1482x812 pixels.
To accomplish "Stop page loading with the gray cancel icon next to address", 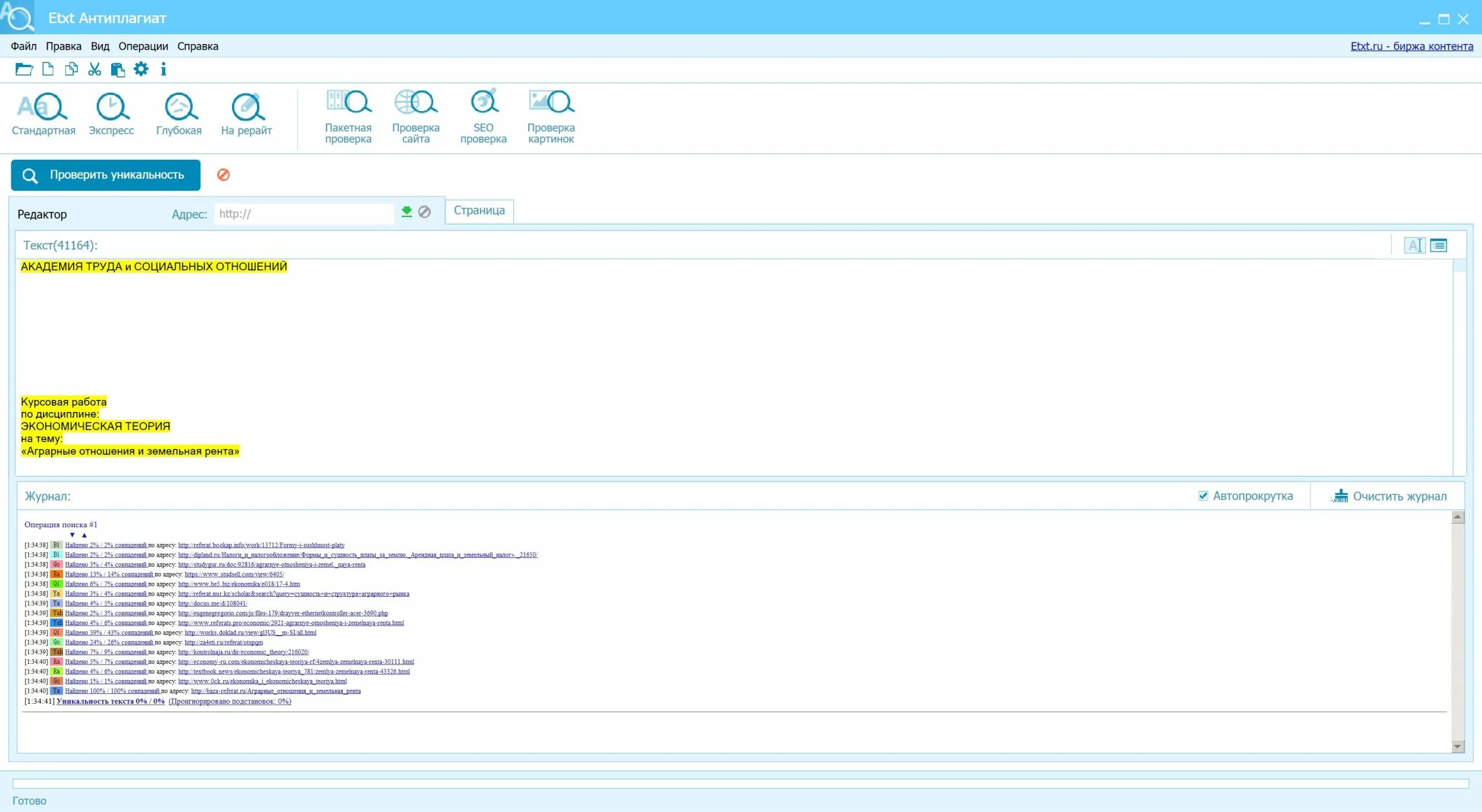I will click(x=424, y=212).
